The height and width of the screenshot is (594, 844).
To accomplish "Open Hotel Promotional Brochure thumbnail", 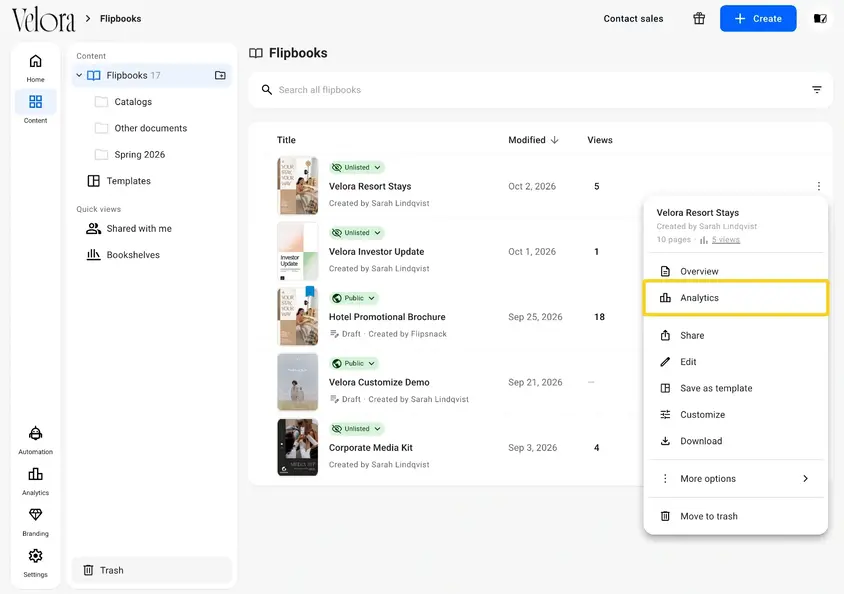I will tap(298, 316).
